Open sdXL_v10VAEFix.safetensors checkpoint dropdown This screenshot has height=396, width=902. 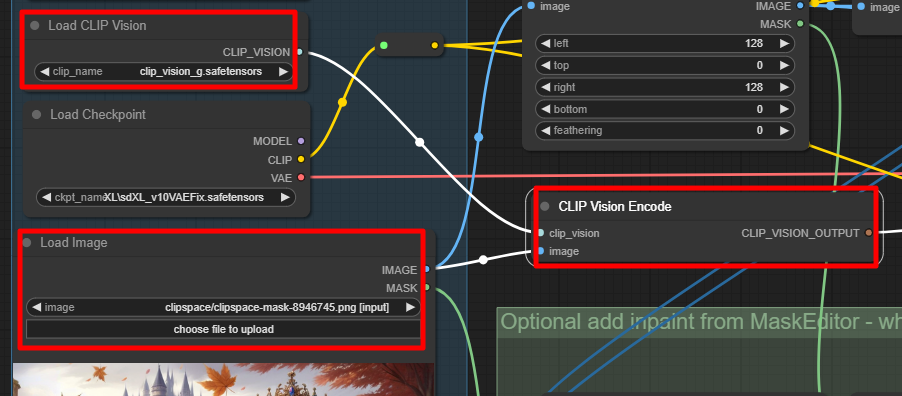click(166, 197)
